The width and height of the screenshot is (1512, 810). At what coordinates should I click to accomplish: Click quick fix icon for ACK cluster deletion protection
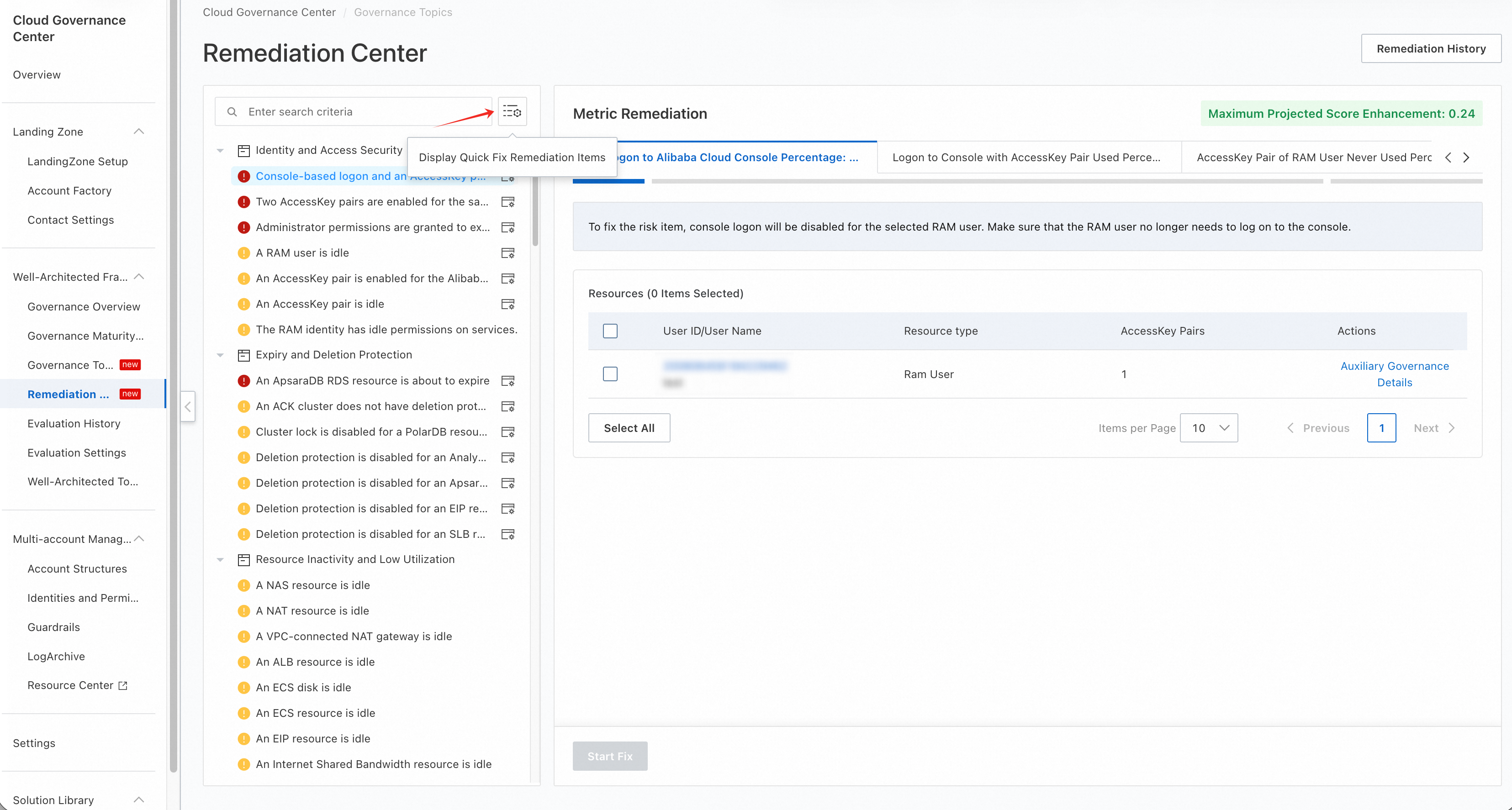click(x=508, y=406)
